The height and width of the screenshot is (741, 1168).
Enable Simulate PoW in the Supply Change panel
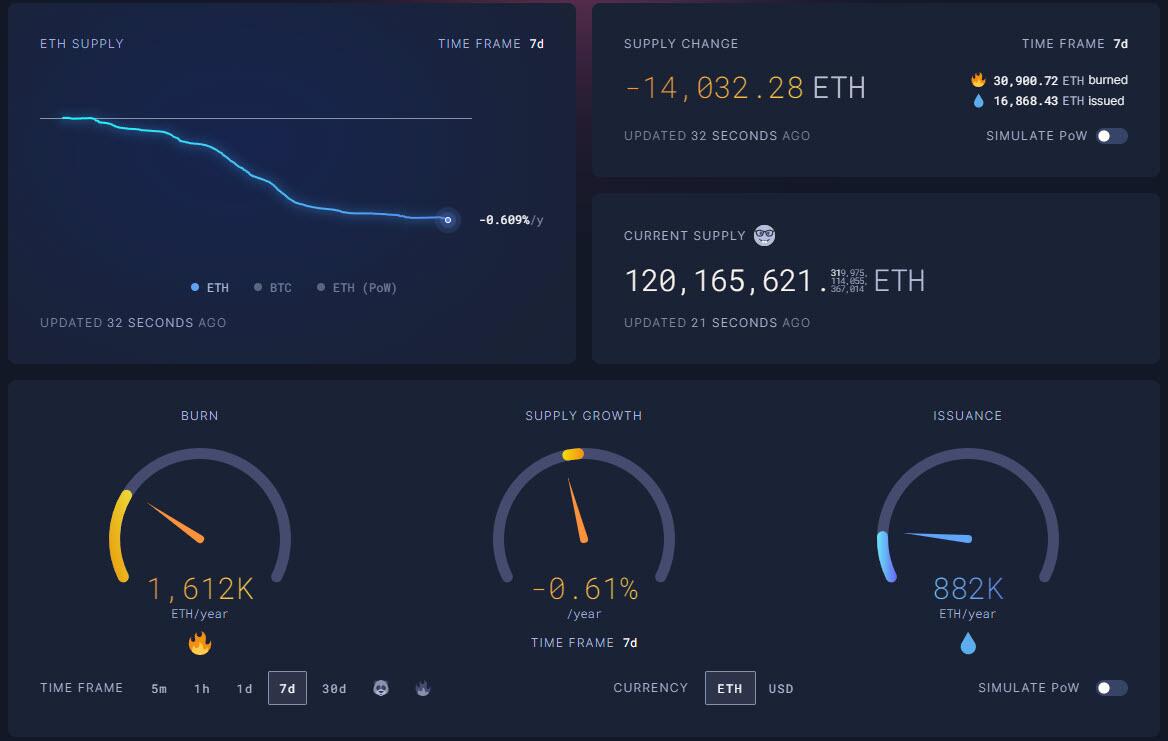1111,136
